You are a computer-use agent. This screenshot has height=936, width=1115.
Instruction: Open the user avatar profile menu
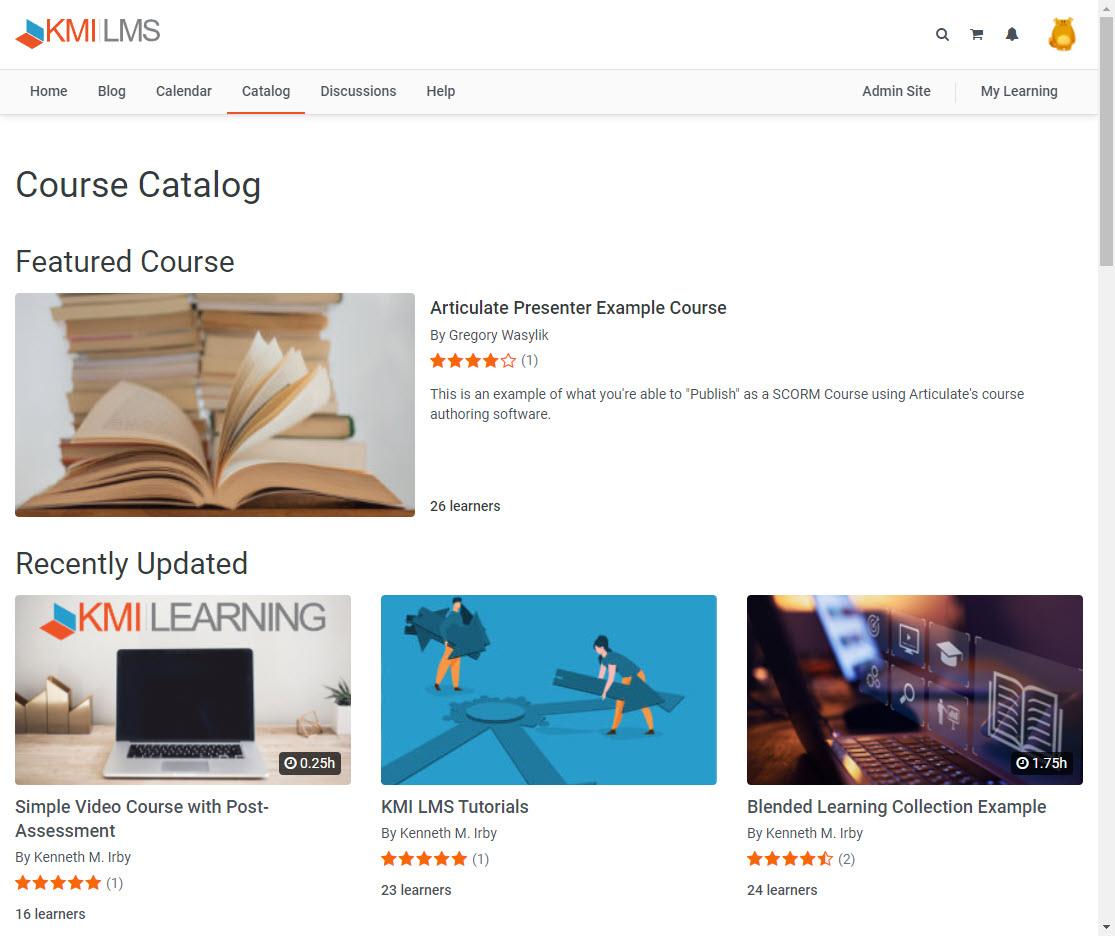[1062, 34]
